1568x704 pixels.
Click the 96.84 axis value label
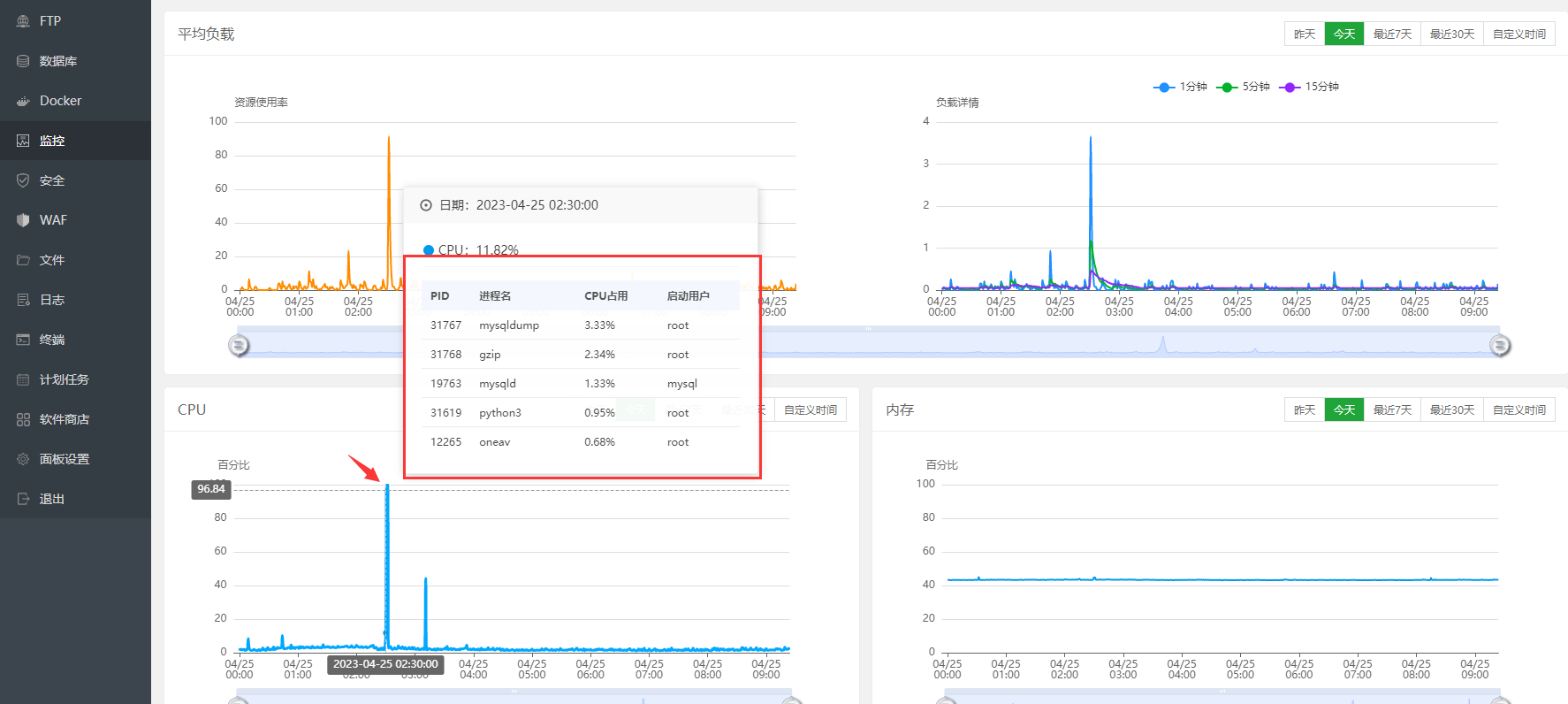coord(211,489)
